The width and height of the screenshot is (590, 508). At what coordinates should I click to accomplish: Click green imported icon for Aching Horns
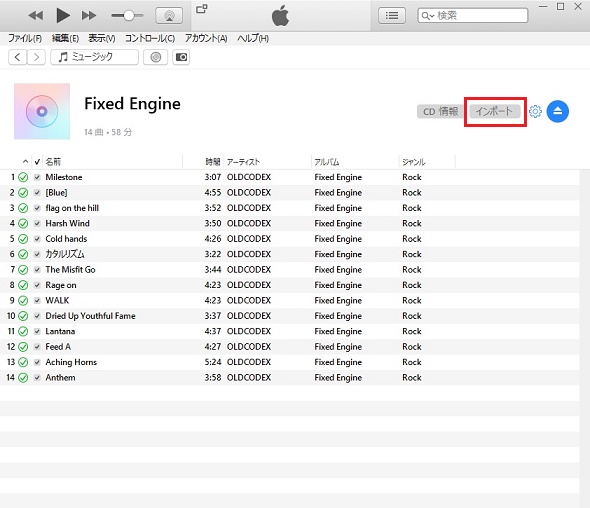click(23, 362)
